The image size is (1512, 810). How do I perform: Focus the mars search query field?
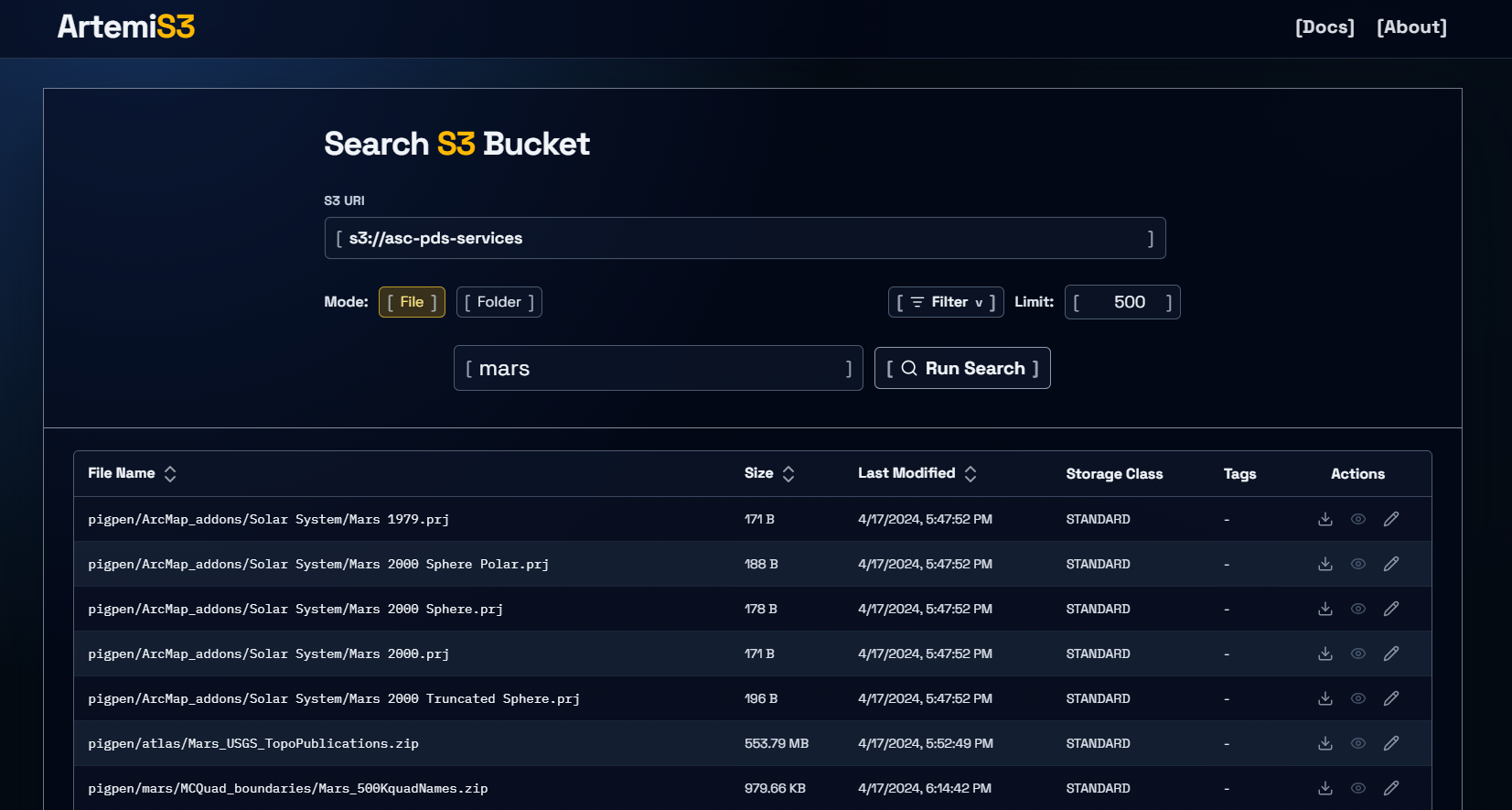(x=658, y=368)
